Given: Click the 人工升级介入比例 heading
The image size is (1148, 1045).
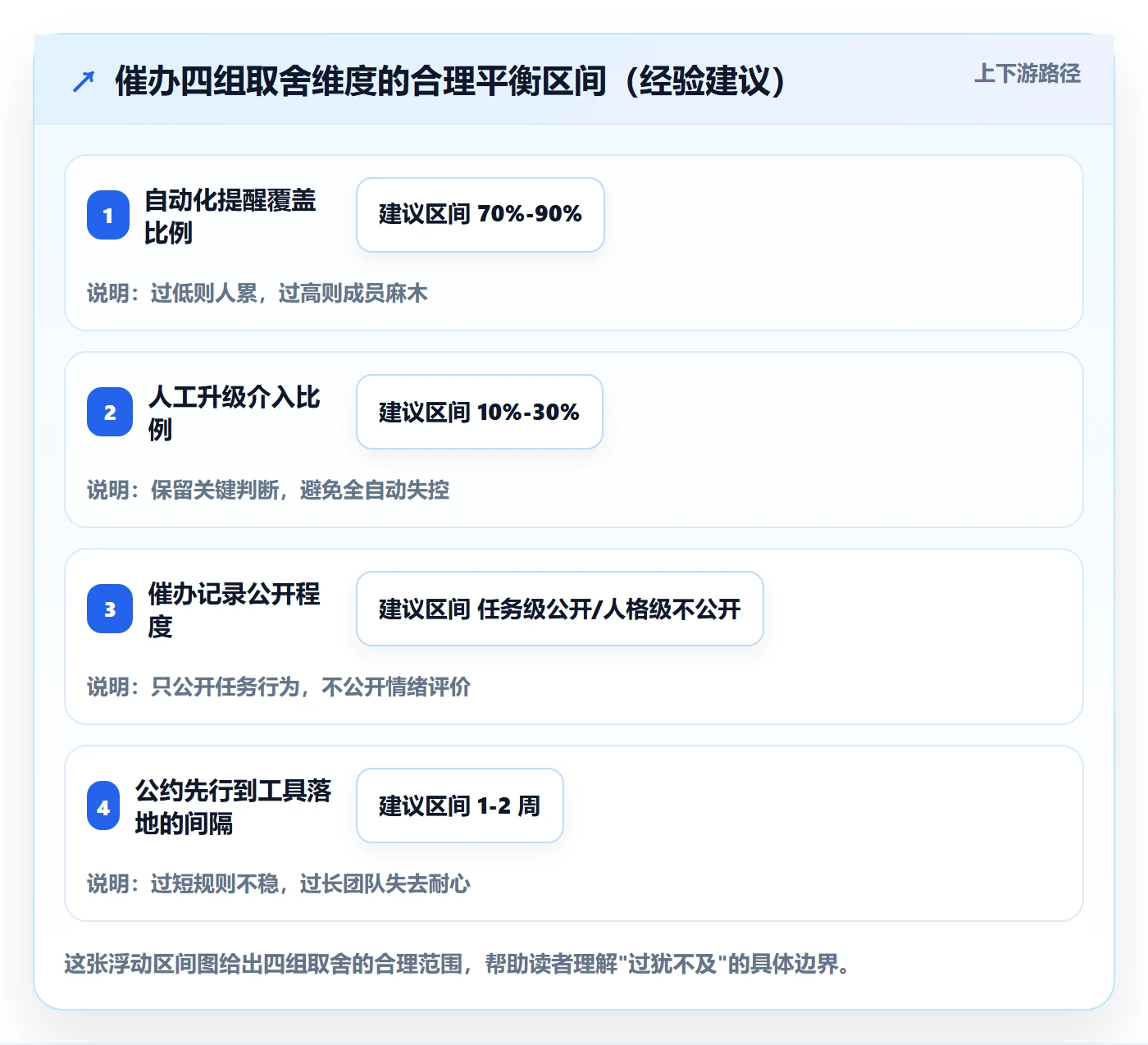Looking at the screenshot, I should pyautogui.click(x=235, y=413).
